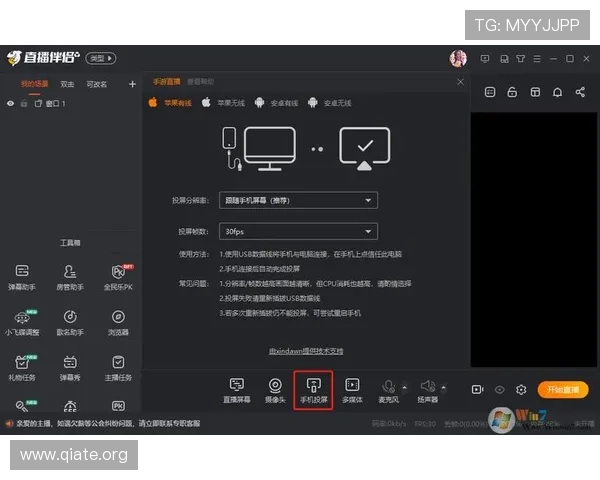Open the 小飞碟调整 tool
Image resolution: width=600 pixels, height=480 pixels.
point(22,322)
